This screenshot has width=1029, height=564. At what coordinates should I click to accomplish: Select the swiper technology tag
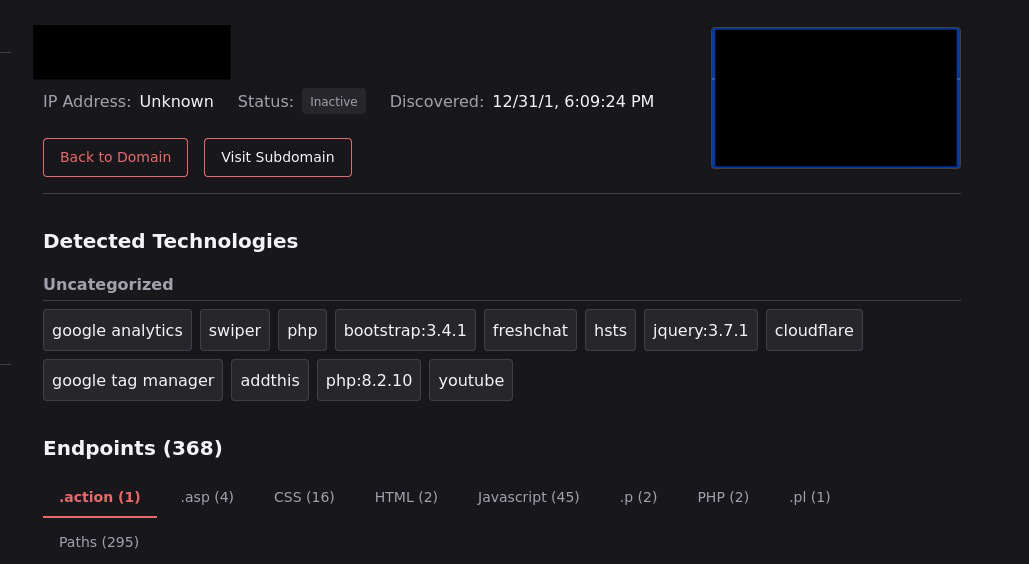(235, 330)
